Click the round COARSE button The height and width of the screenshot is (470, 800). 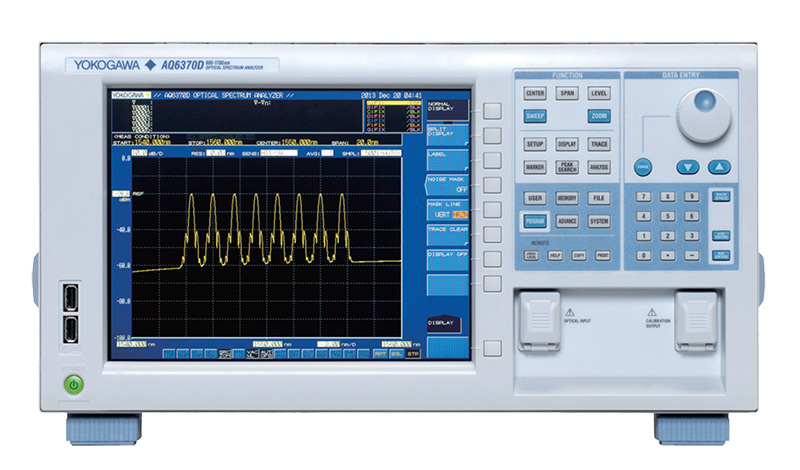(642, 166)
